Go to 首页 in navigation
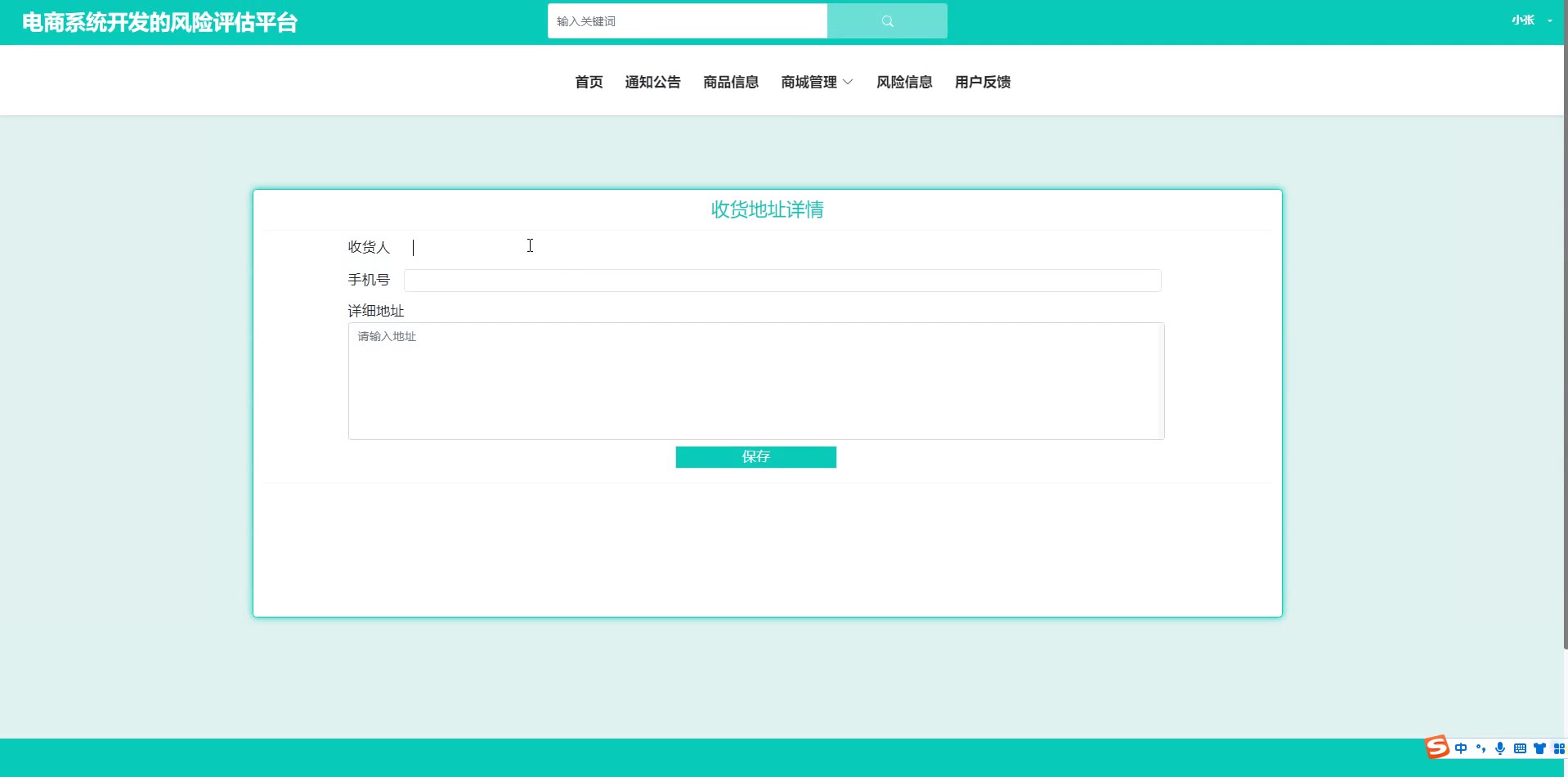Viewport: 1568px width, 777px height. [589, 82]
